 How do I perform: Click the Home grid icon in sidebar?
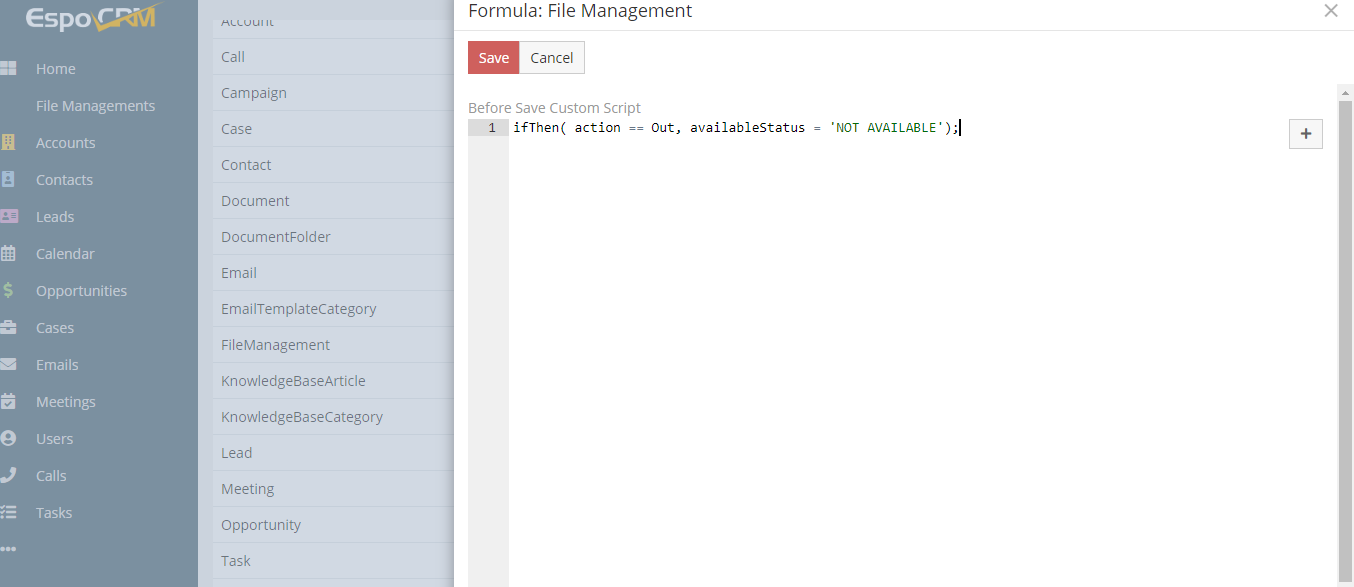[8, 69]
